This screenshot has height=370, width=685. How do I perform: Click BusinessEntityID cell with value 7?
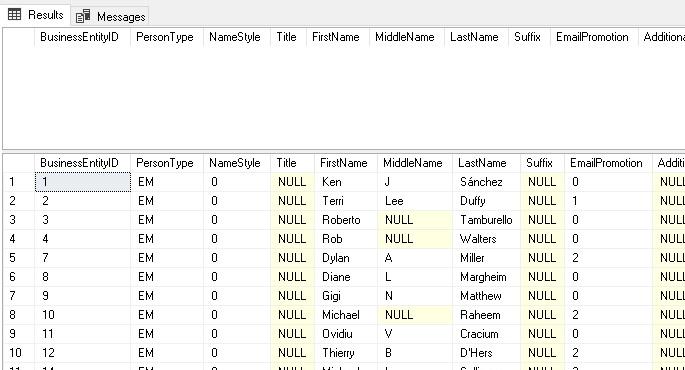point(83,258)
